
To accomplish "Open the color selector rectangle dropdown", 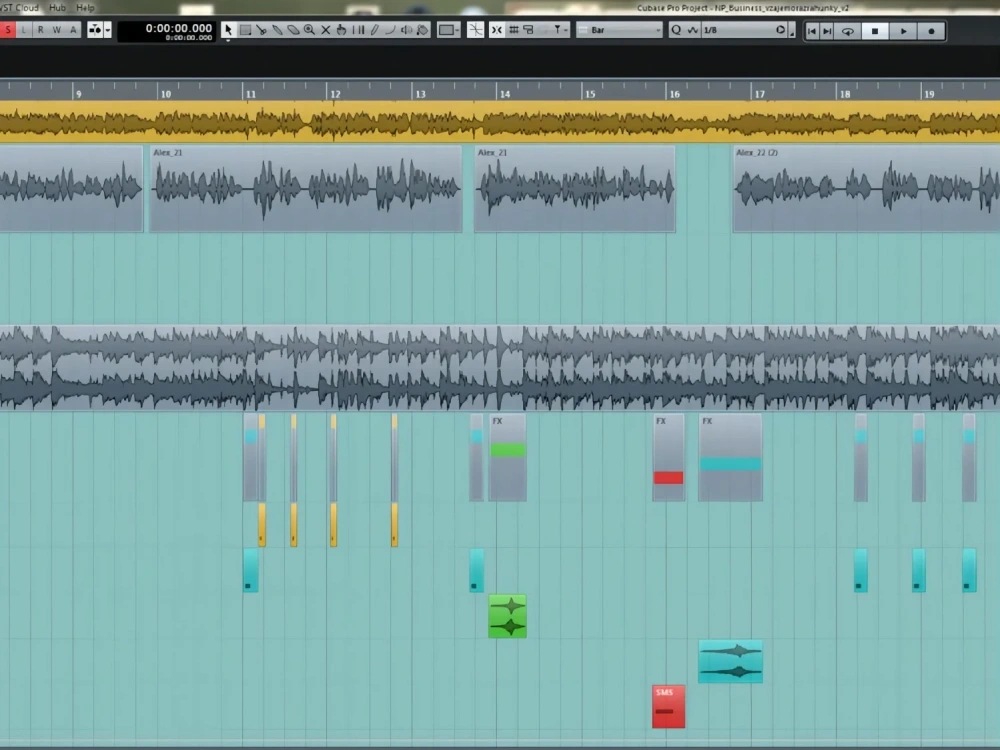I will (448, 30).
